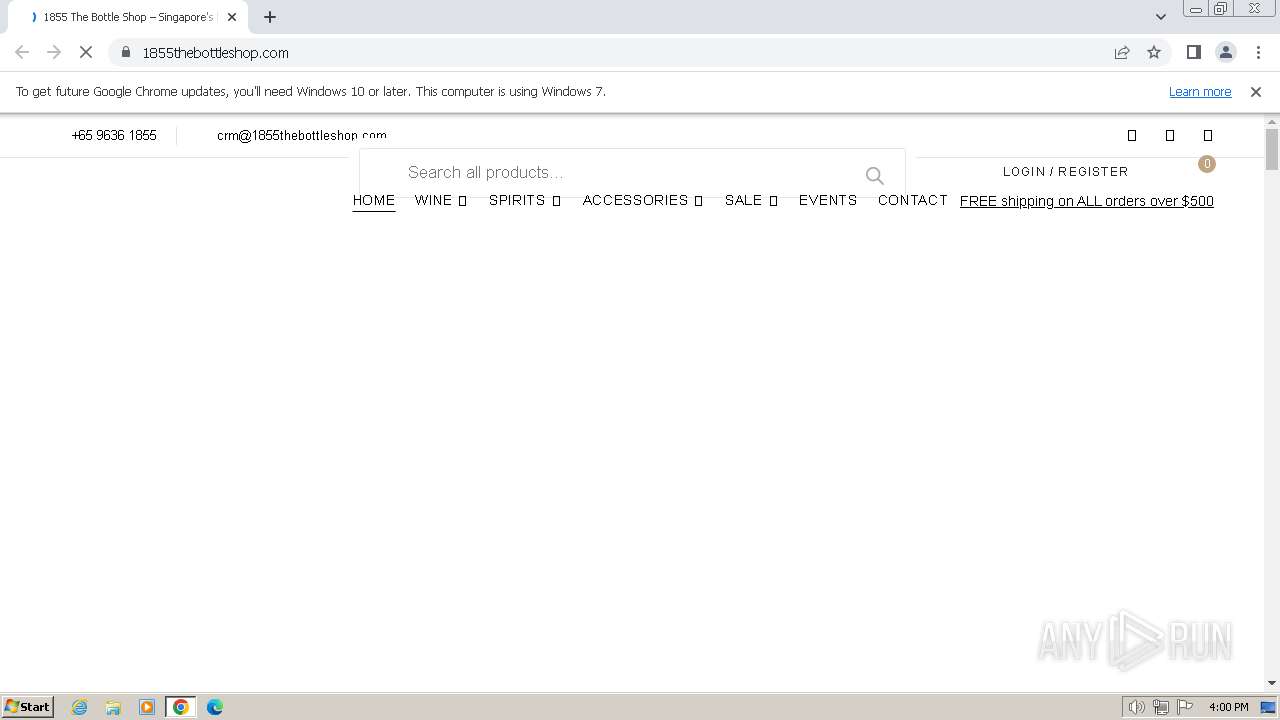Expand the ACCESSORIES menu
The image size is (1280, 720).
643,200
